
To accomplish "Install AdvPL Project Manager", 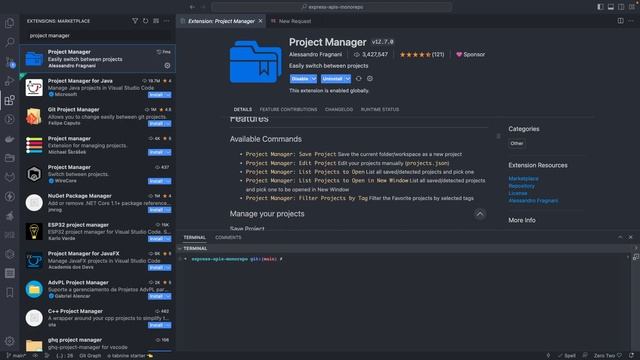I will coord(156,296).
